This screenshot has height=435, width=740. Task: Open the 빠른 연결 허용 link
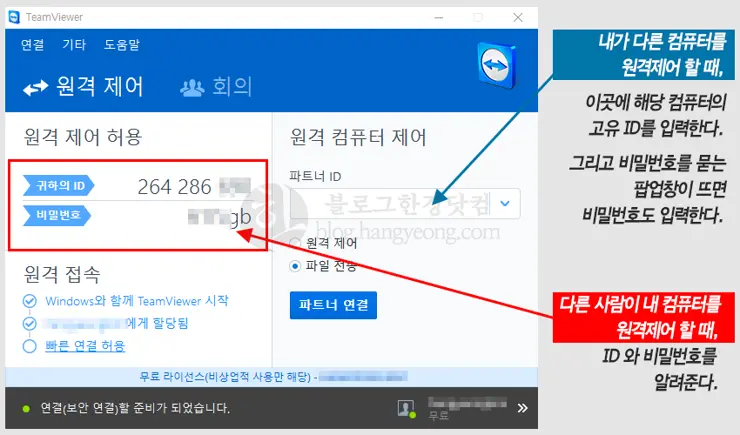click(85, 346)
